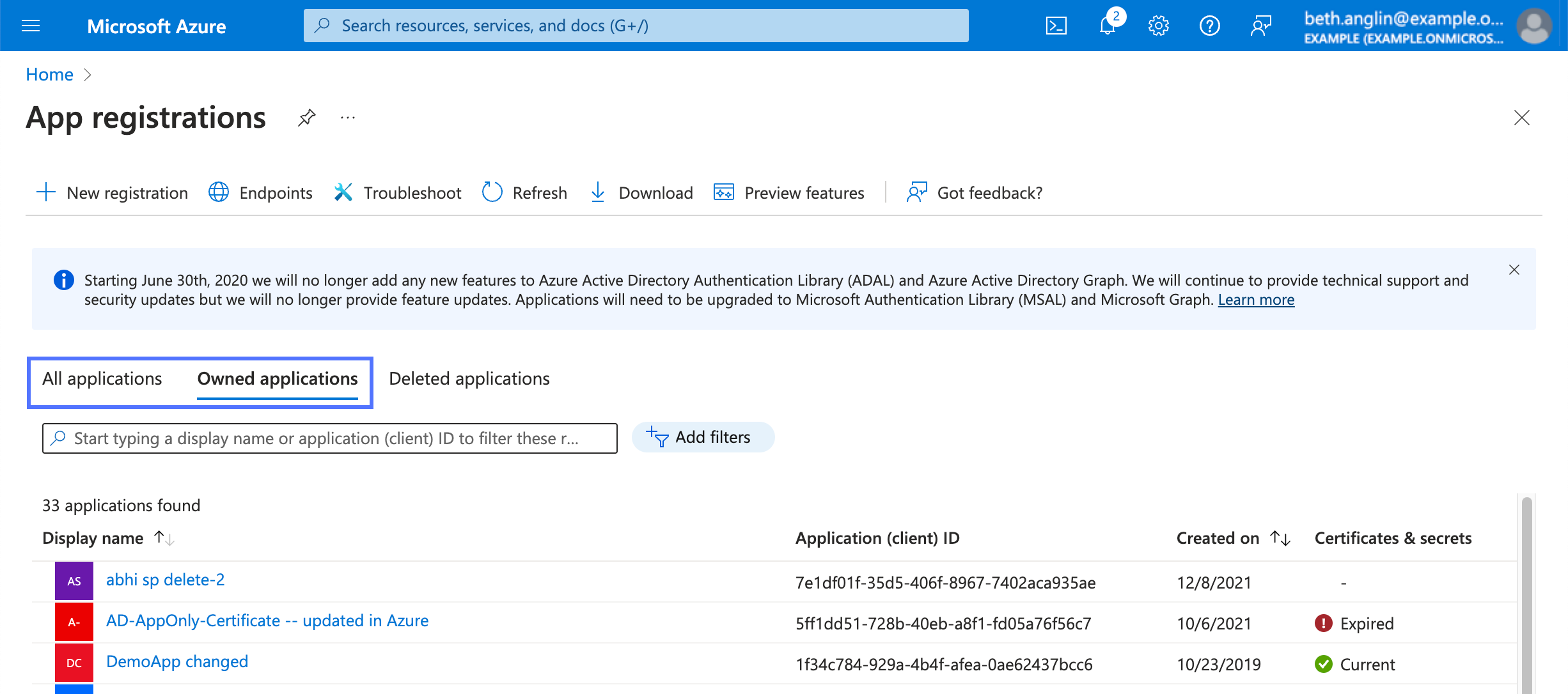Select the Owned applications tab
The width and height of the screenshot is (1568, 694).
(278, 378)
